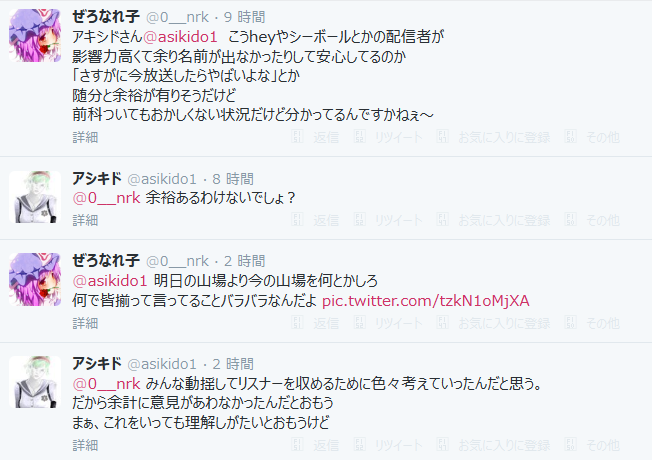This screenshot has width=652, height=460.
Task: Expand 詳細 under the first tweet
Action: point(85,137)
